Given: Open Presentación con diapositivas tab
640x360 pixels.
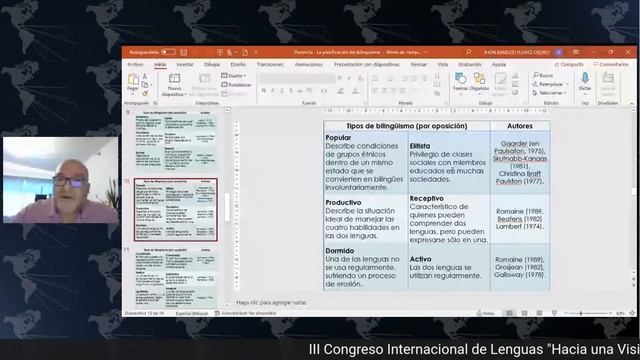Looking at the screenshot, I should tap(367, 64).
